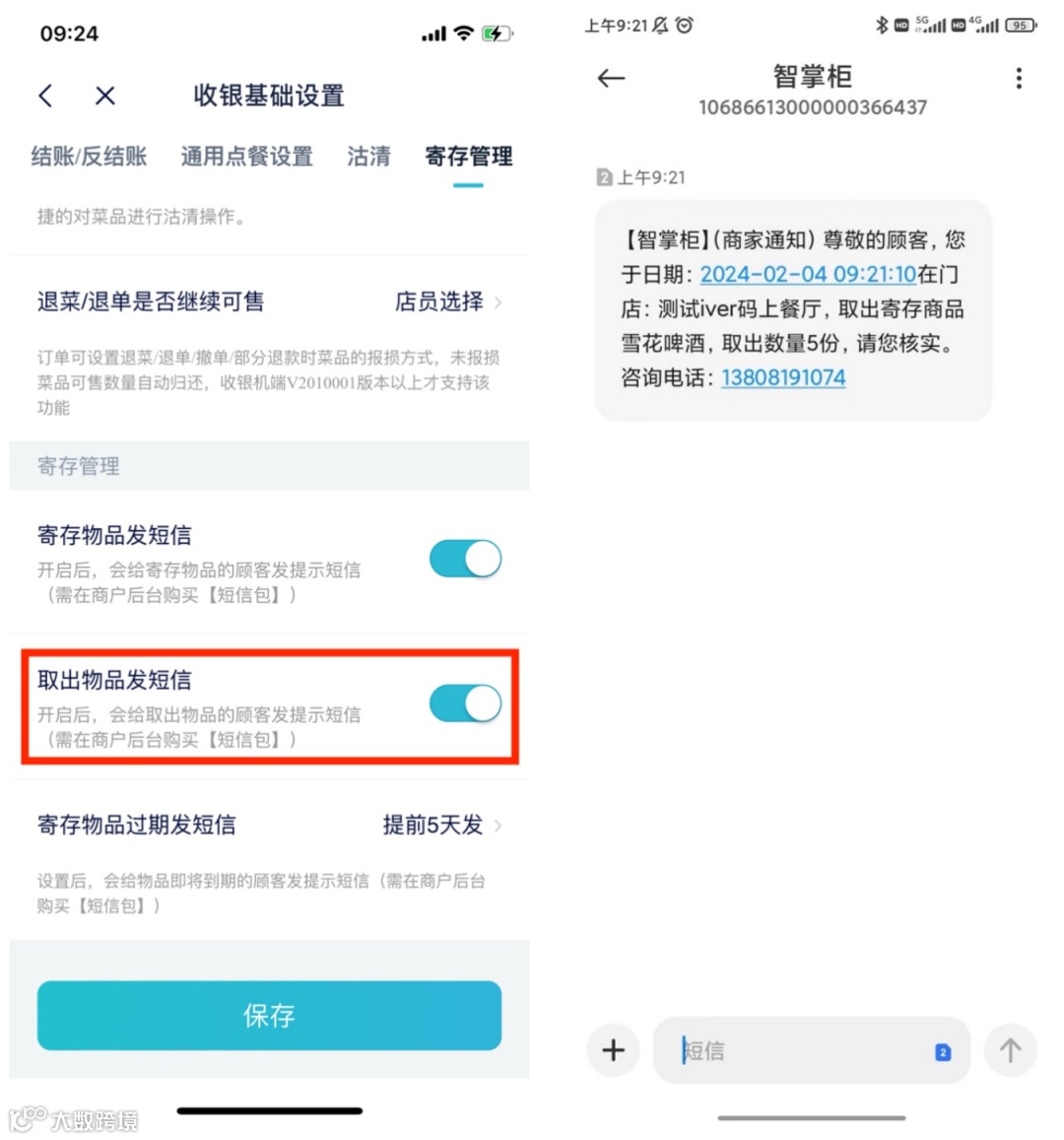Tap the plus attachment icon in SMS
Screen dimensions: 1064x1140
click(614, 1050)
